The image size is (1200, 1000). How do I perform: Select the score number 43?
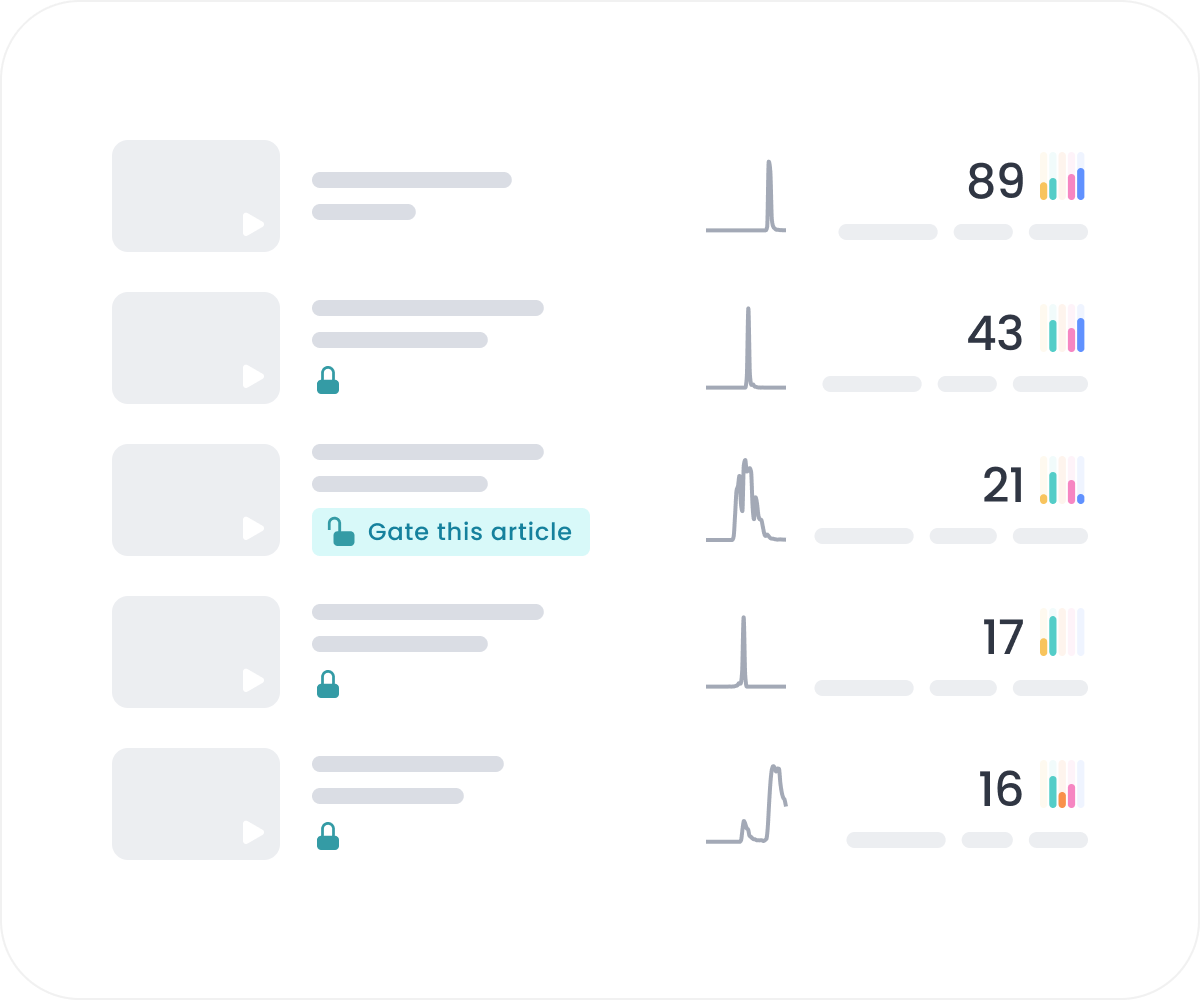(x=995, y=334)
